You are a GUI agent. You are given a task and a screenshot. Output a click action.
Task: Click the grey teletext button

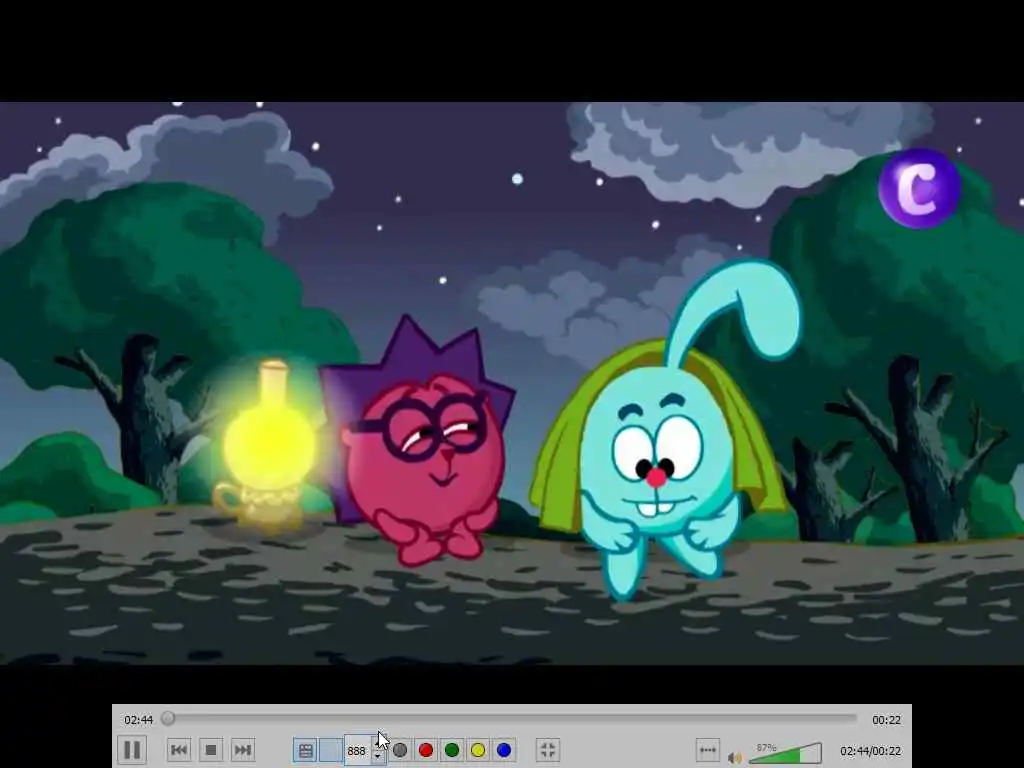click(x=400, y=750)
